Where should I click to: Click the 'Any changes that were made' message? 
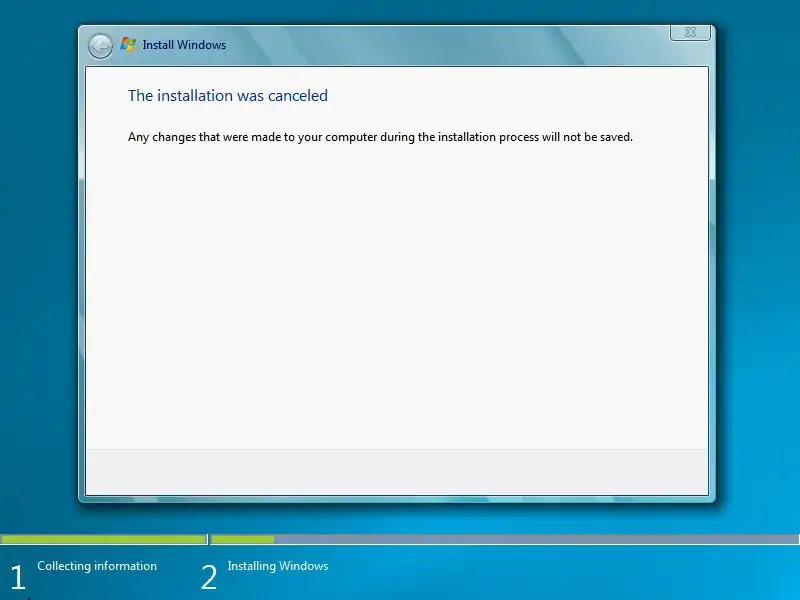click(x=380, y=137)
